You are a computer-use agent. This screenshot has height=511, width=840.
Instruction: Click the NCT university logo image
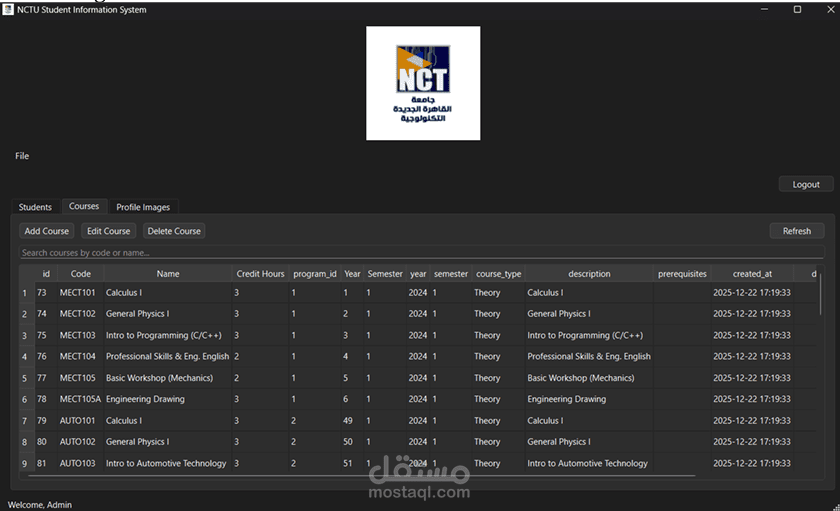pyautogui.click(x=423, y=83)
